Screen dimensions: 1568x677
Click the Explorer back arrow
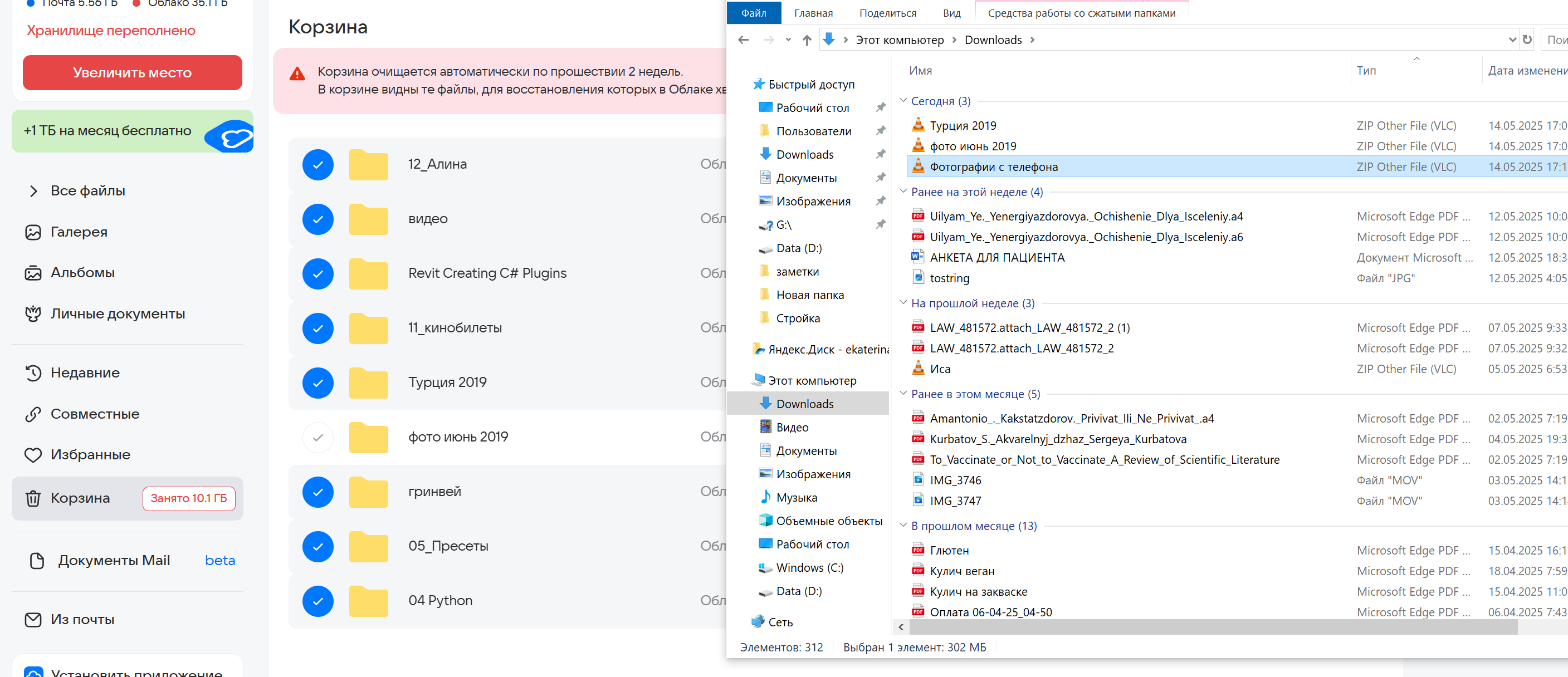743,40
